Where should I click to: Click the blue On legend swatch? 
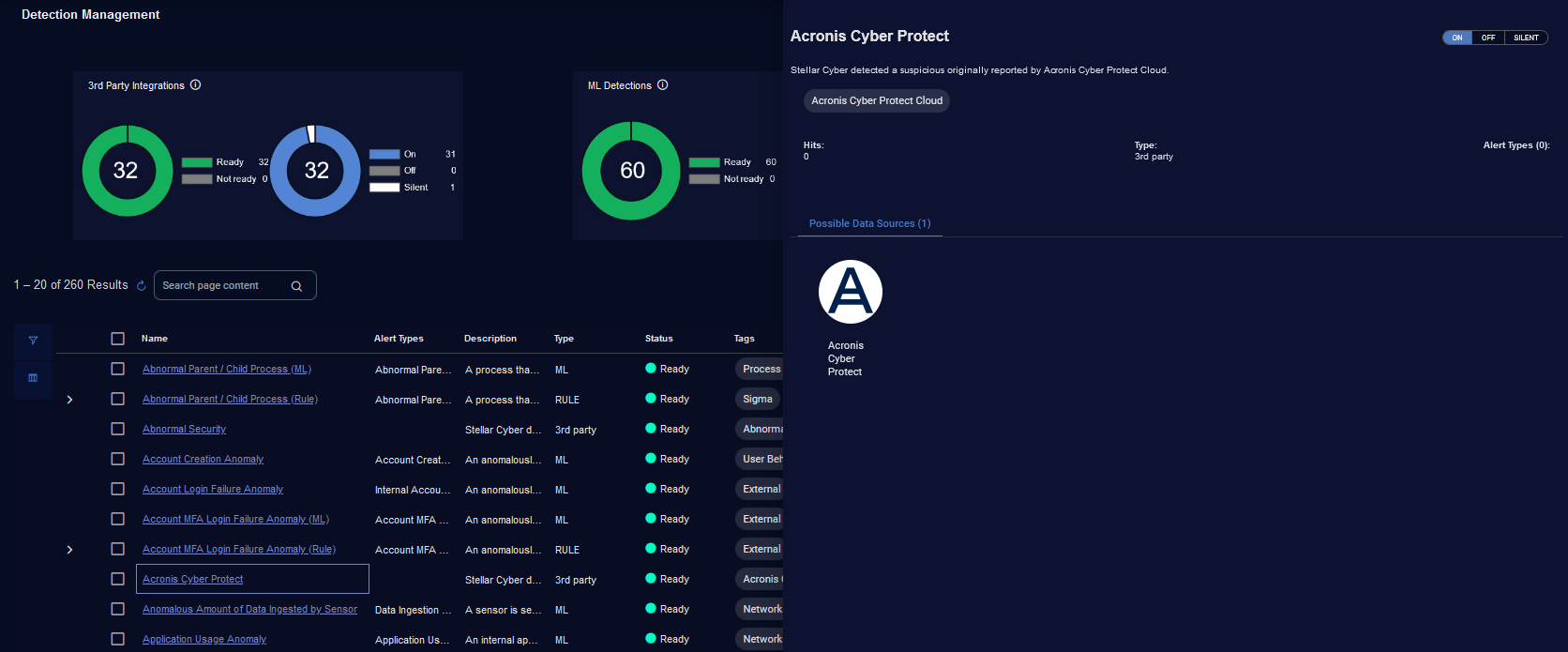pos(384,154)
